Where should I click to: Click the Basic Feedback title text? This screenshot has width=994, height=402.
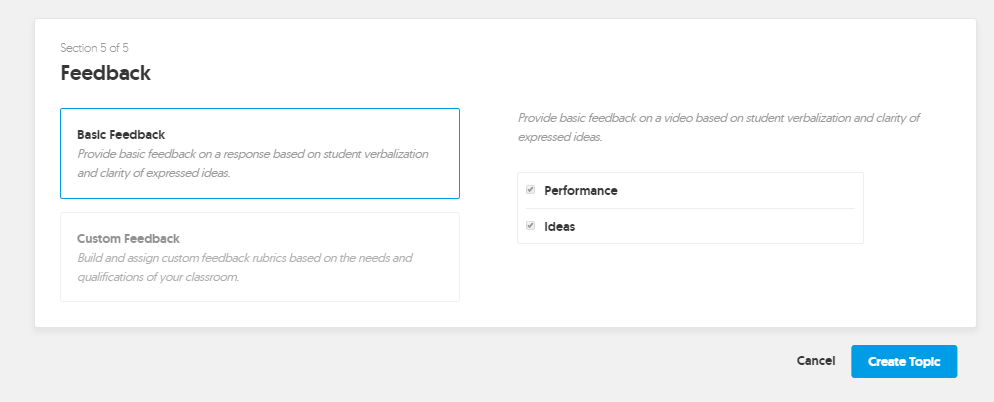click(121, 134)
